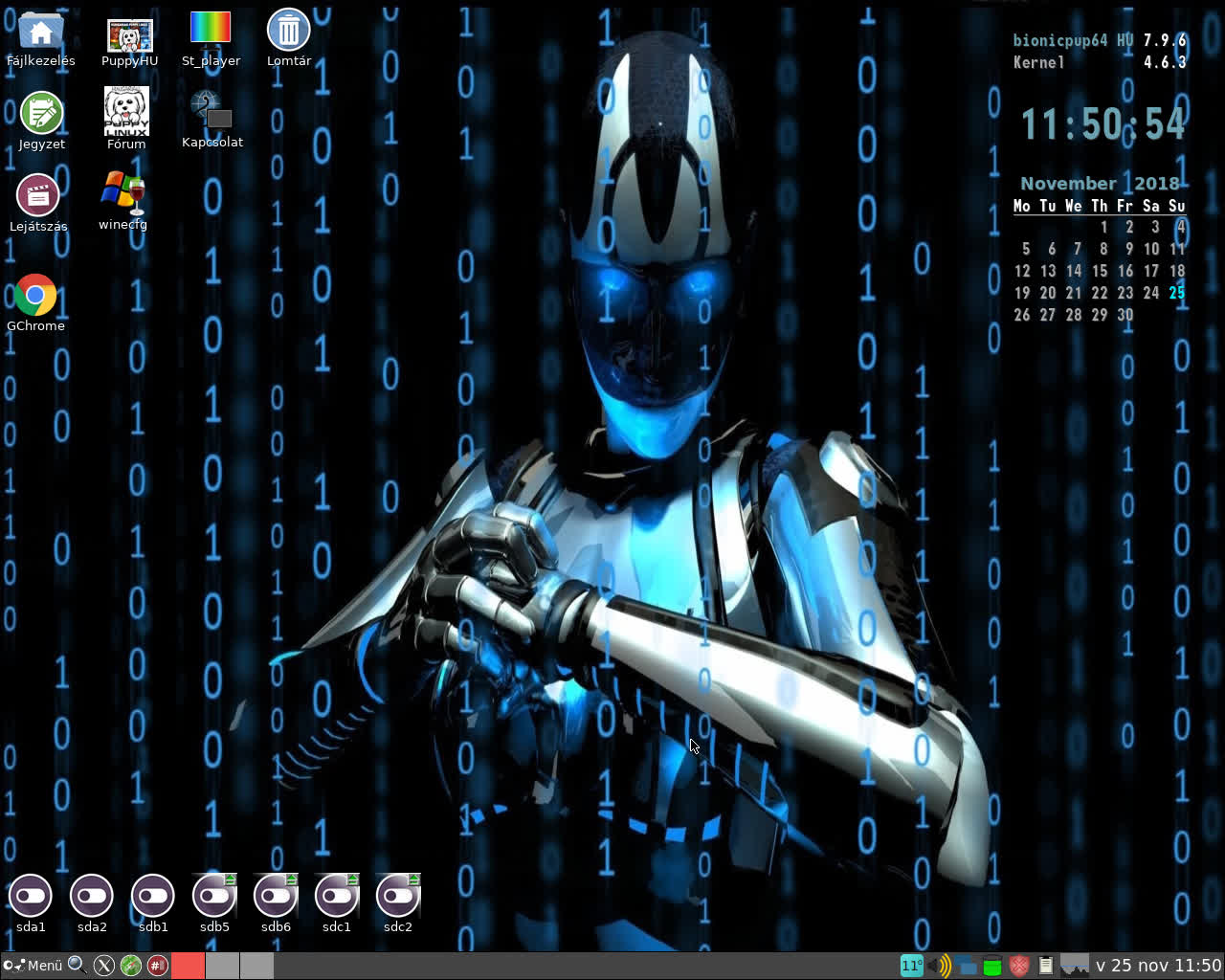
Task: Click the taskbar clock 'v 25 nov 11:50'
Action: (x=1158, y=966)
